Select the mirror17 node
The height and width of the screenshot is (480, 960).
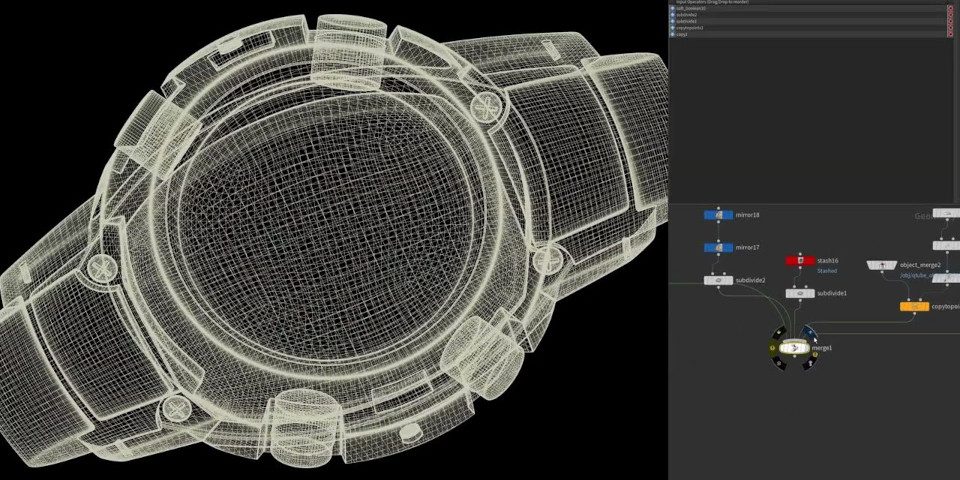coord(718,247)
